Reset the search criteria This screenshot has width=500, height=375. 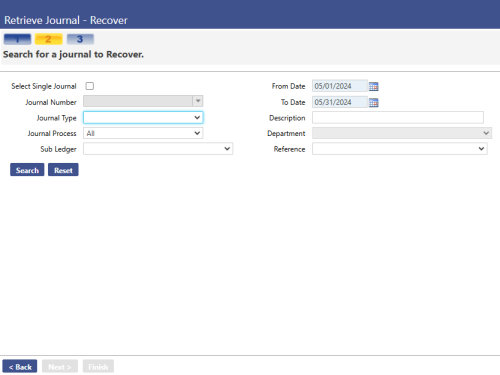[x=63, y=170]
